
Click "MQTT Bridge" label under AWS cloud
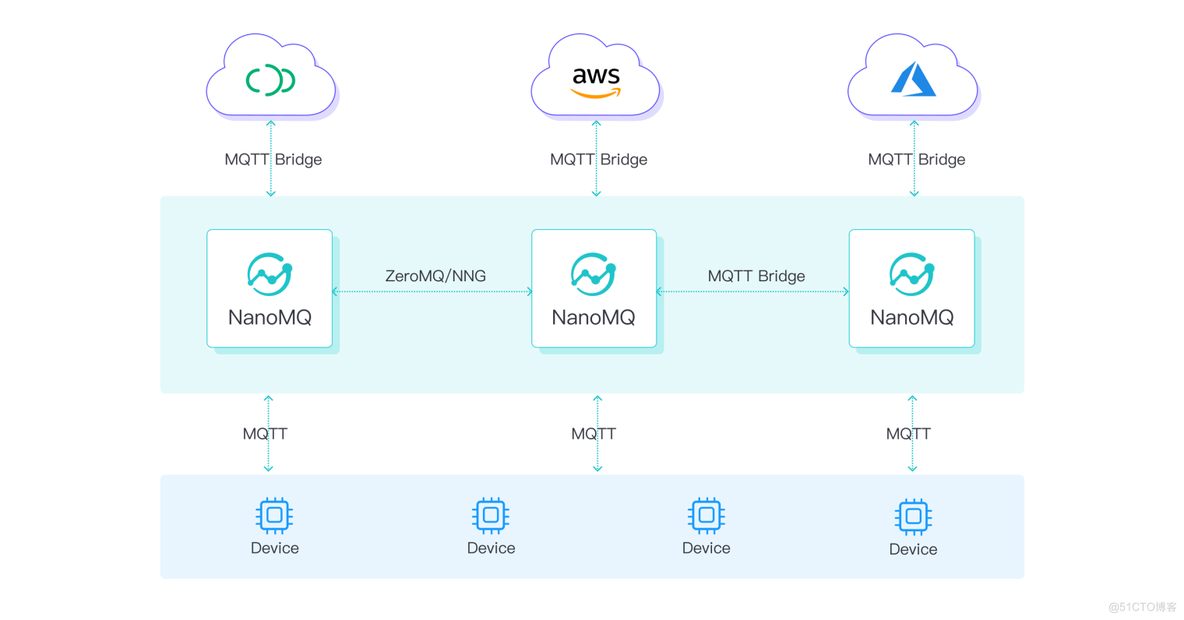[x=599, y=159]
